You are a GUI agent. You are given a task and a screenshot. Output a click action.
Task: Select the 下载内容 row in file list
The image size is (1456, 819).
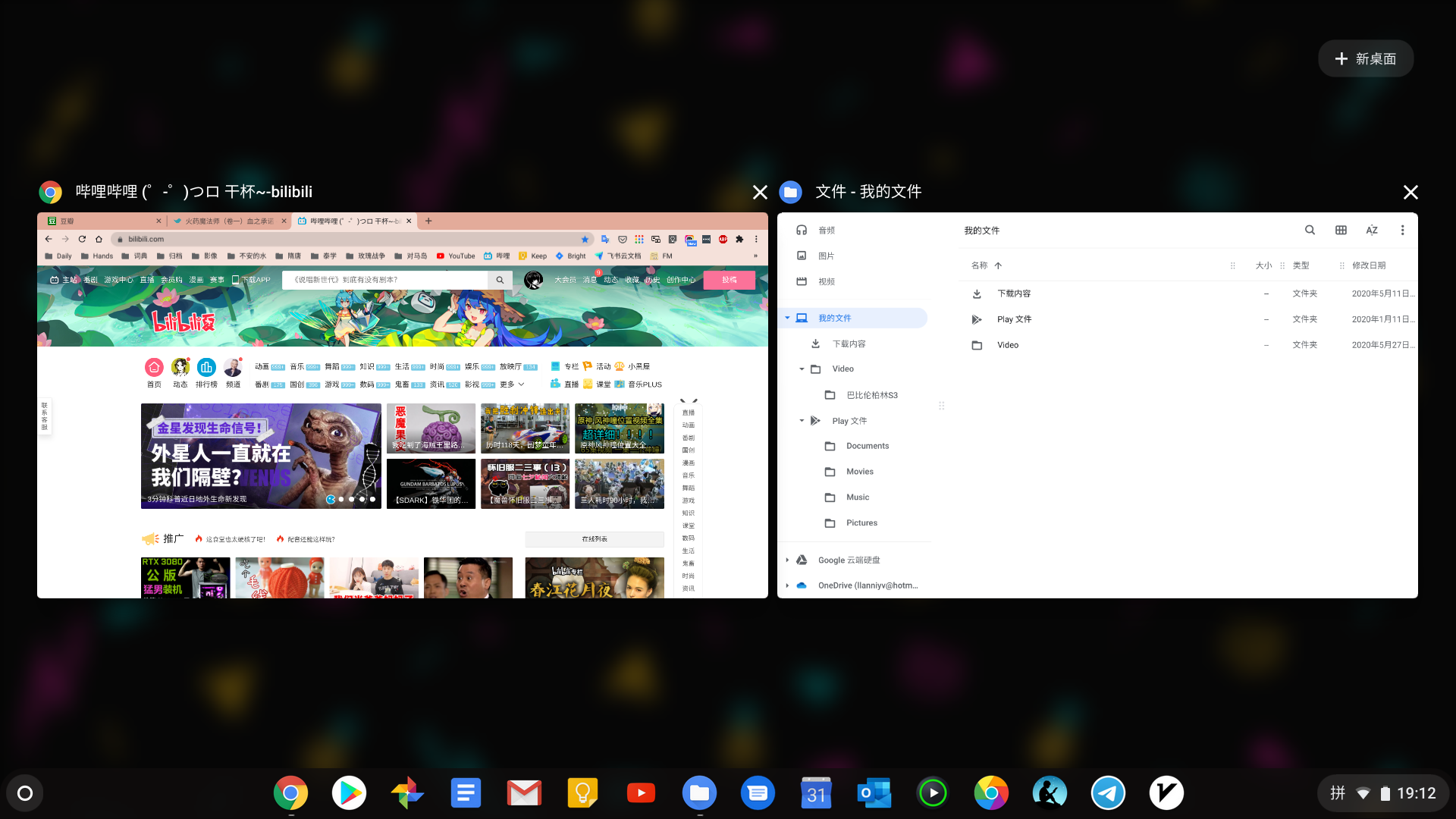coord(1188,293)
